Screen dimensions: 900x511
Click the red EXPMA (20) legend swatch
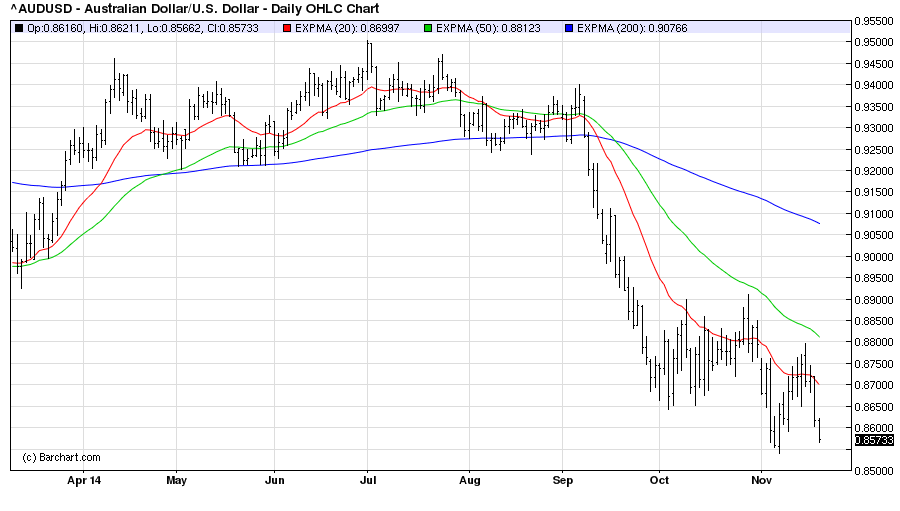click(x=286, y=28)
